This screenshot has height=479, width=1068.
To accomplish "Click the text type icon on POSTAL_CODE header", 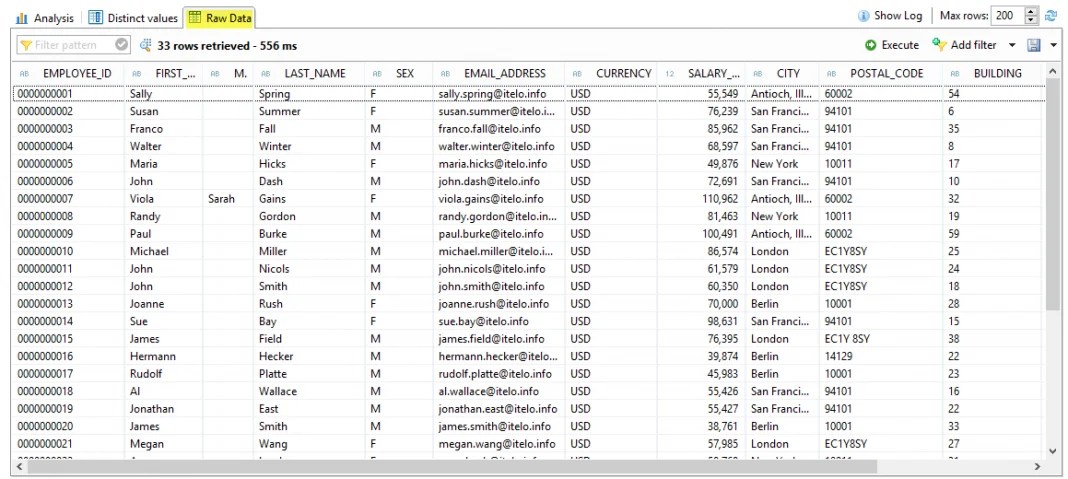I will click(832, 74).
